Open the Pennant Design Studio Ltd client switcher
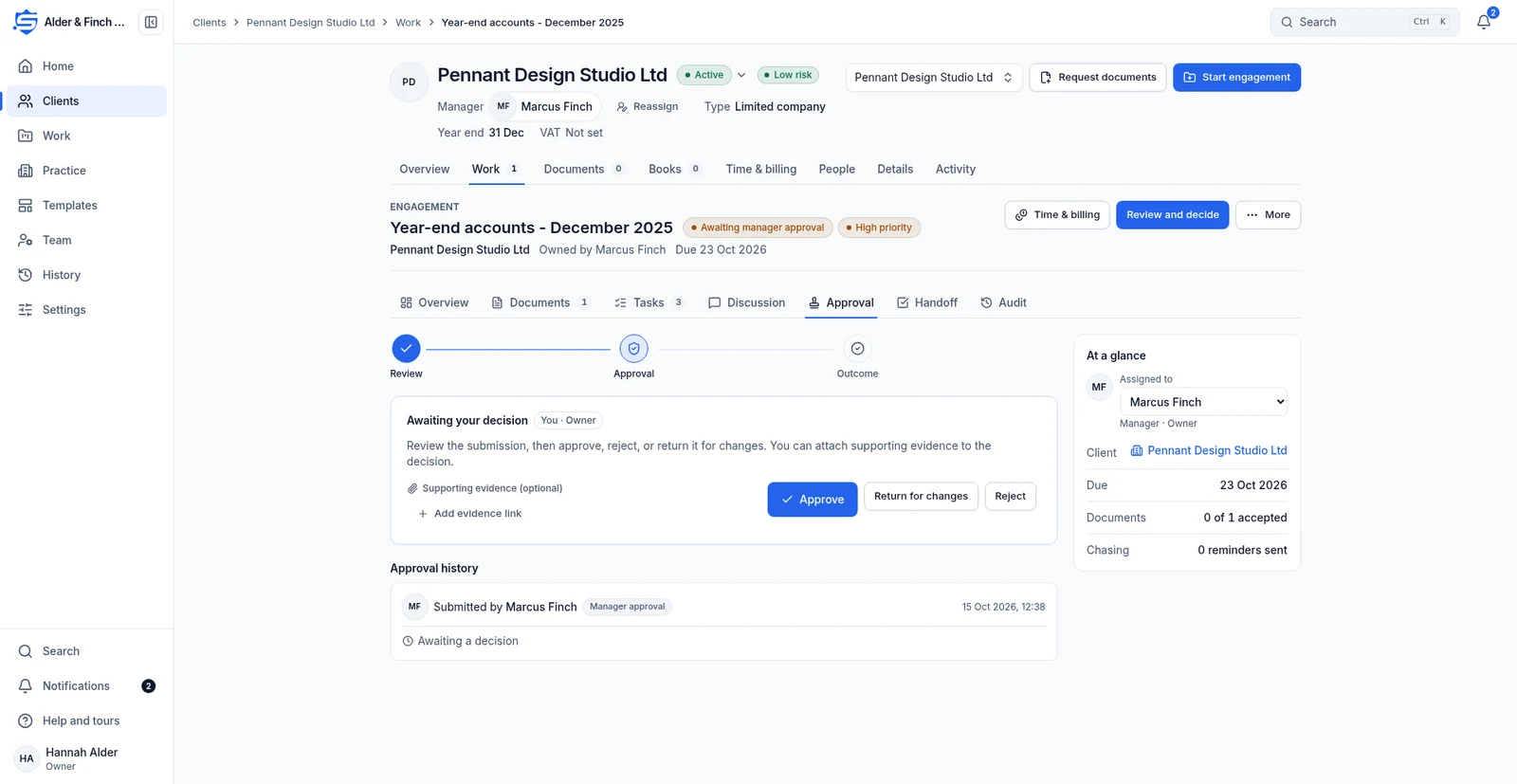 [x=934, y=77]
